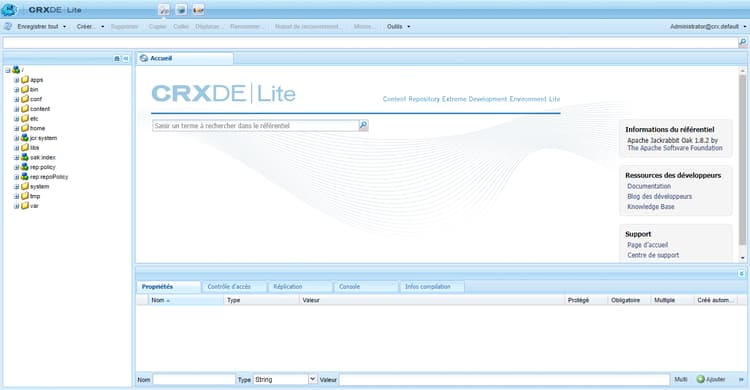Click the save-all icon beside Enregistrer tout
Viewport: 750px width, 390px height.
point(8,26)
